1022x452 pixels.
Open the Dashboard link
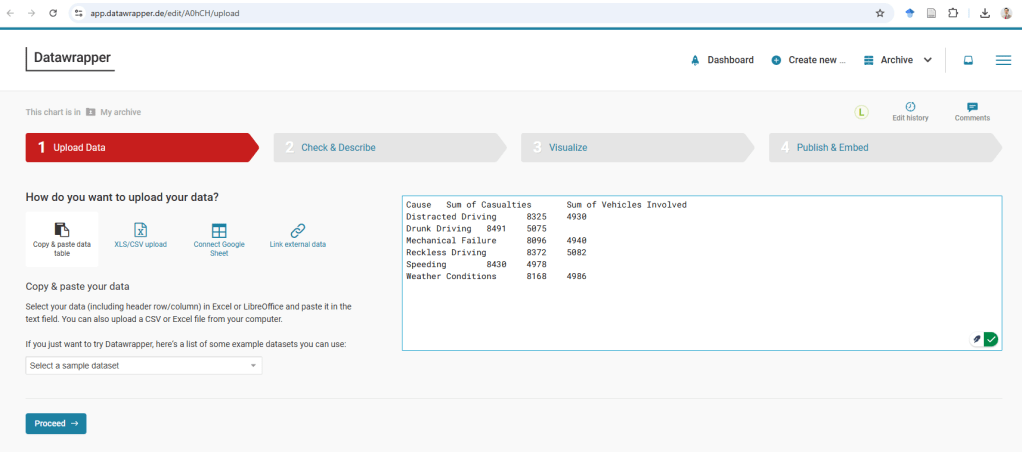point(722,60)
